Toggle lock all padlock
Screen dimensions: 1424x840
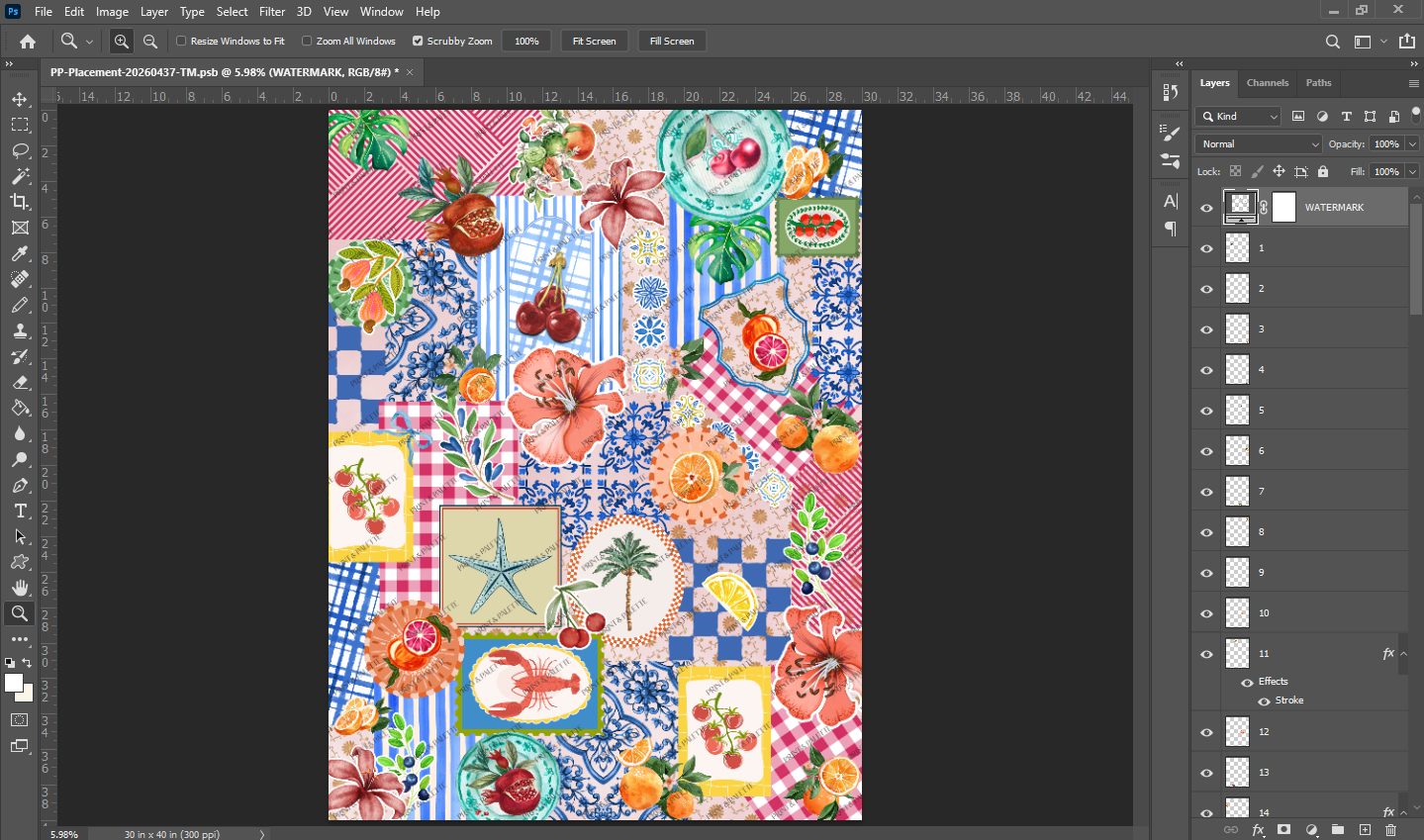point(1323,171)
